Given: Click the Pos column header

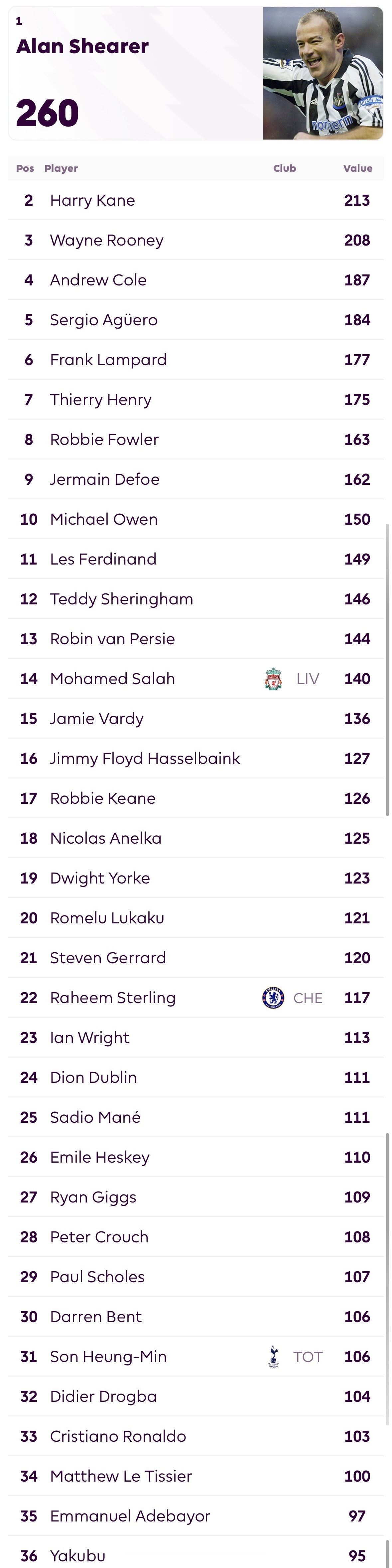Looking at the screenshot, I should click(x=25, y=168).
